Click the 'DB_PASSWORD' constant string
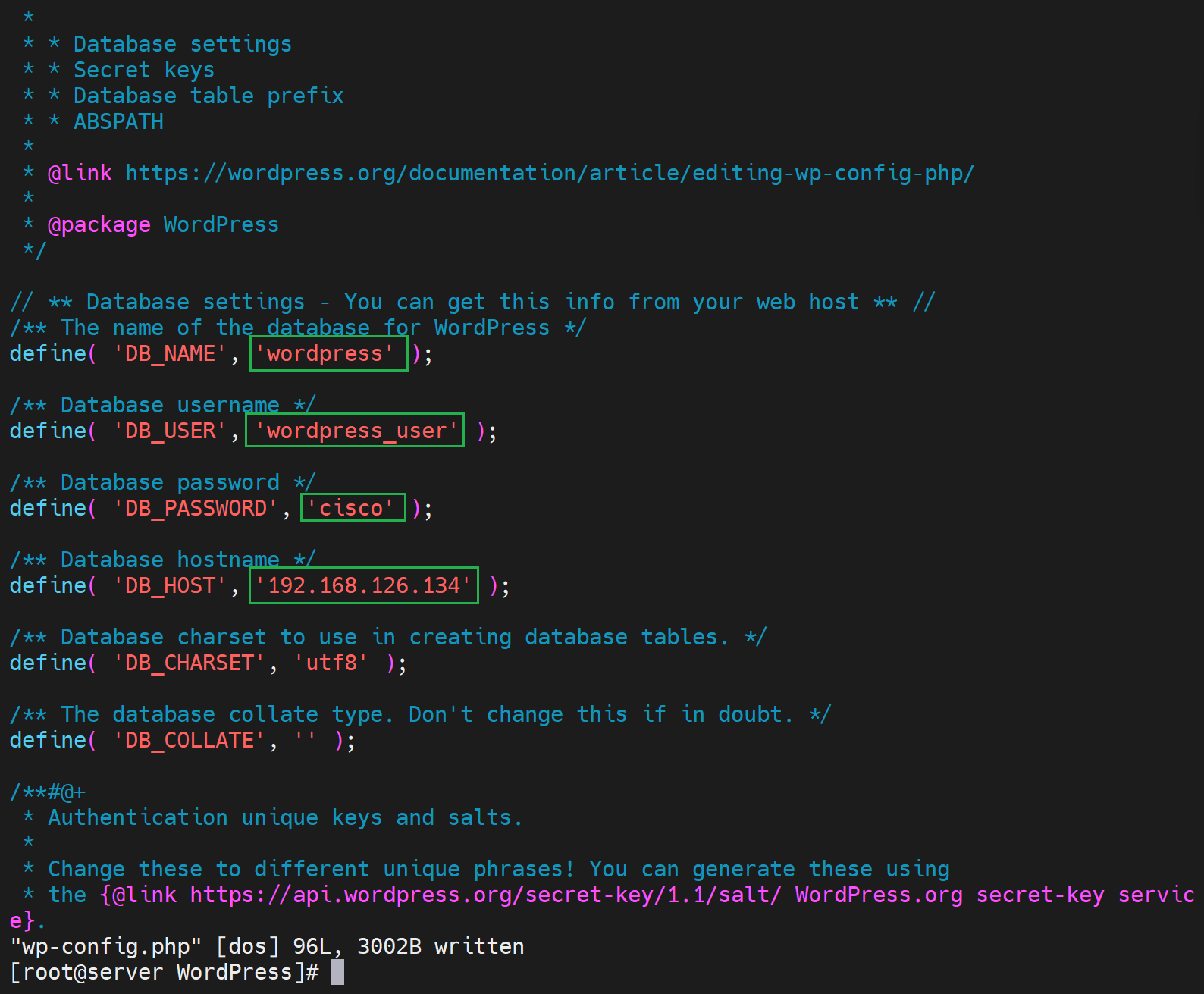This screenshot has height=994, width=1204. click(x=196, y=509)
